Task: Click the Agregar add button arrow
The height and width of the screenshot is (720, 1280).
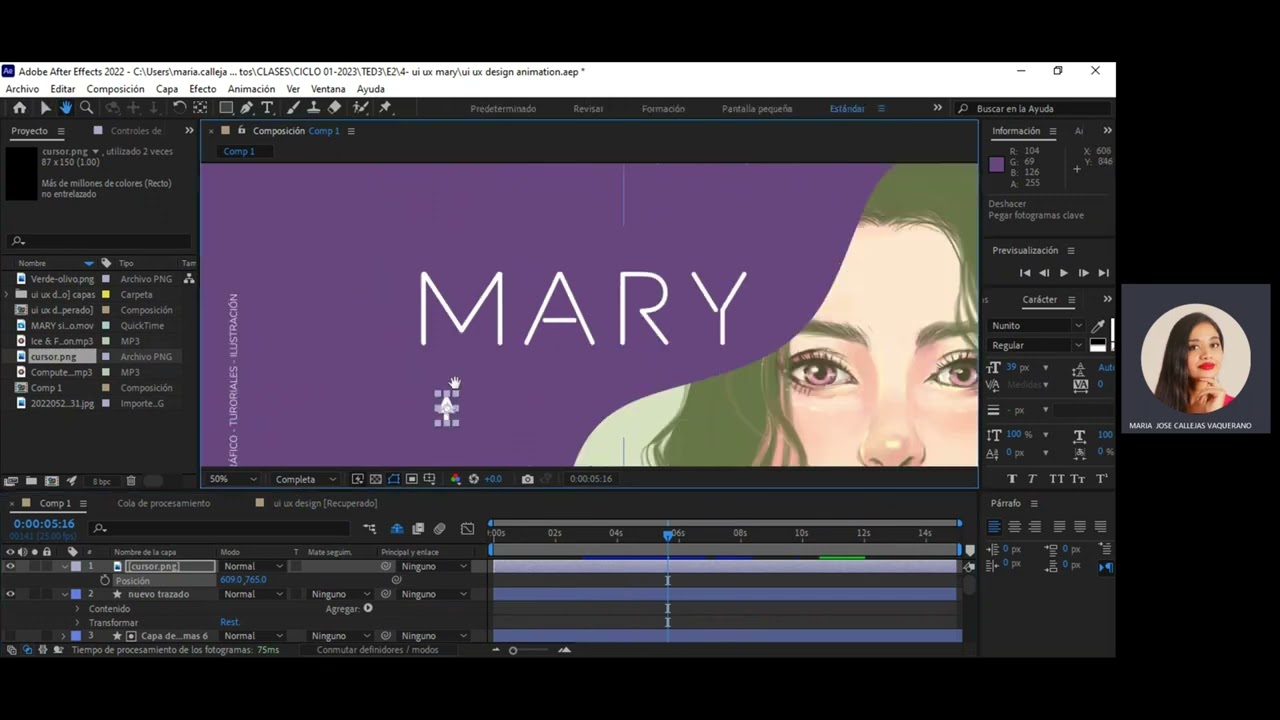Action: point(368,608)
